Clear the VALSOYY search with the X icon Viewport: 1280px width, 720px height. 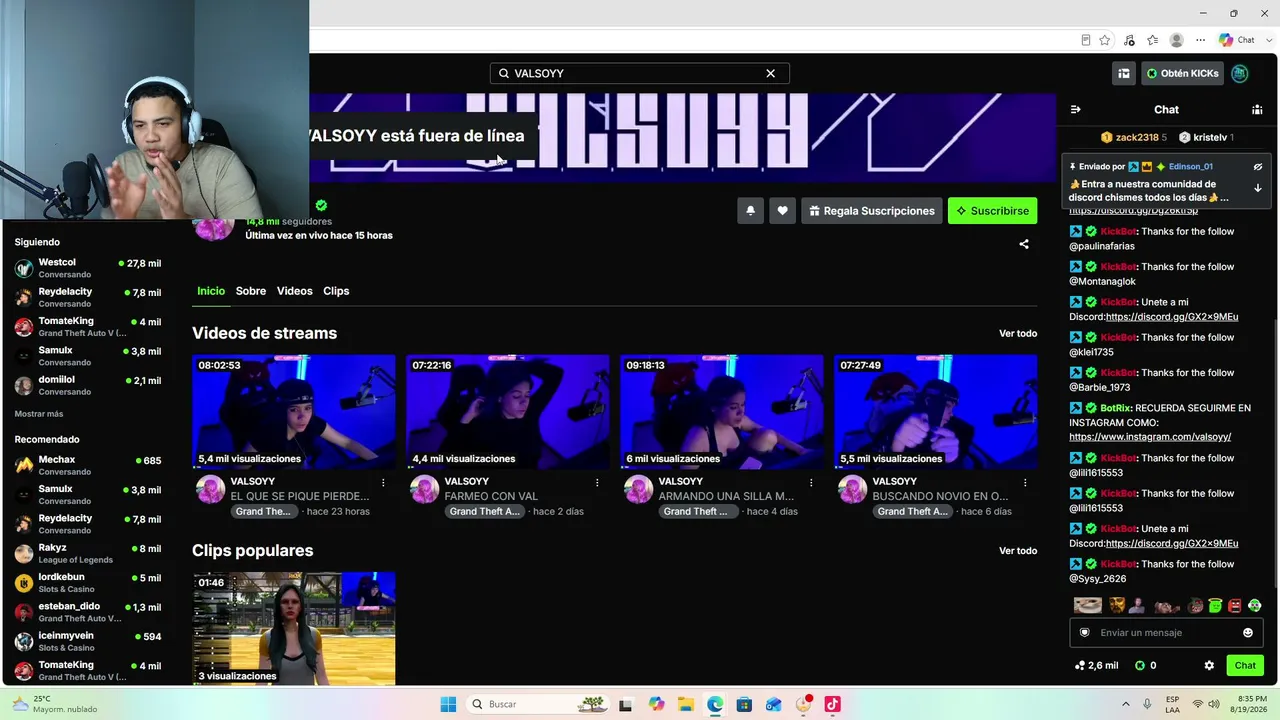click(770, 73)
